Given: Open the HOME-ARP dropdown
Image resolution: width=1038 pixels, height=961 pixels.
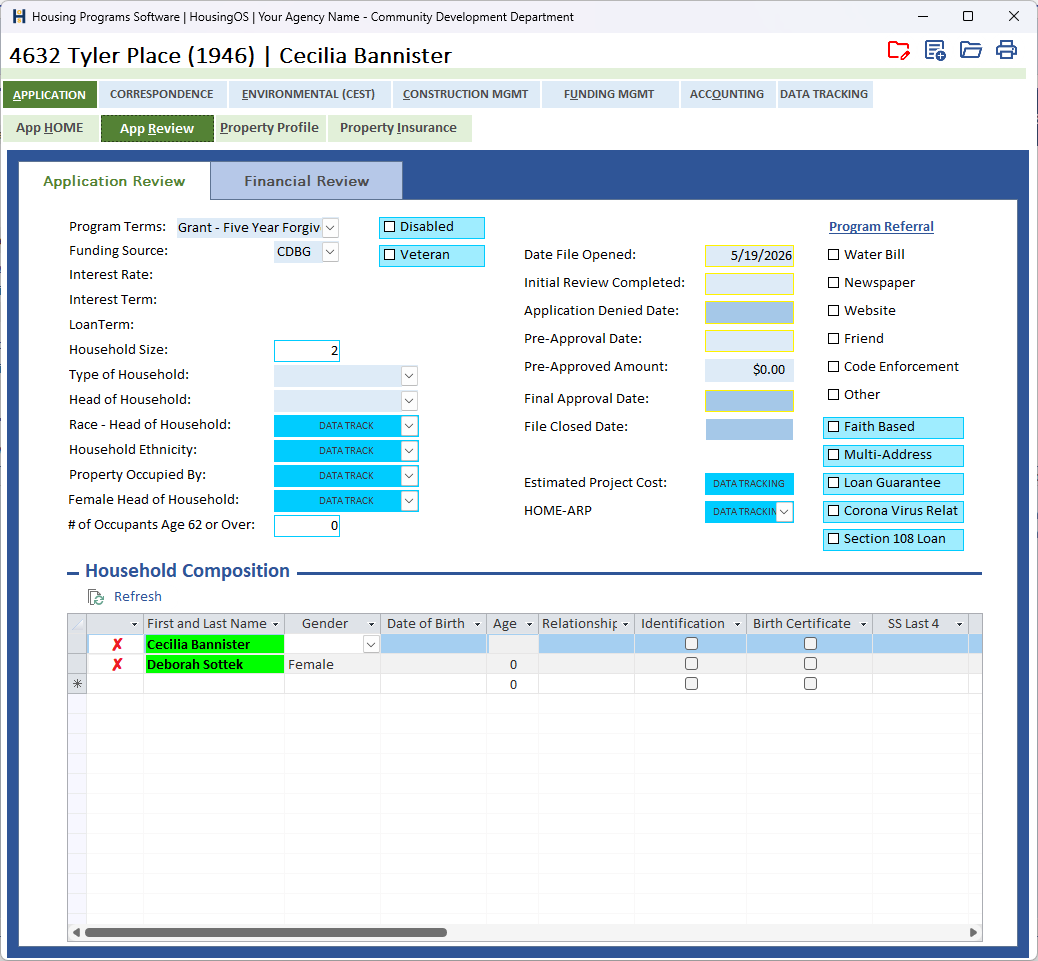Looking at the screenshot, I should [x=784, y=512].
